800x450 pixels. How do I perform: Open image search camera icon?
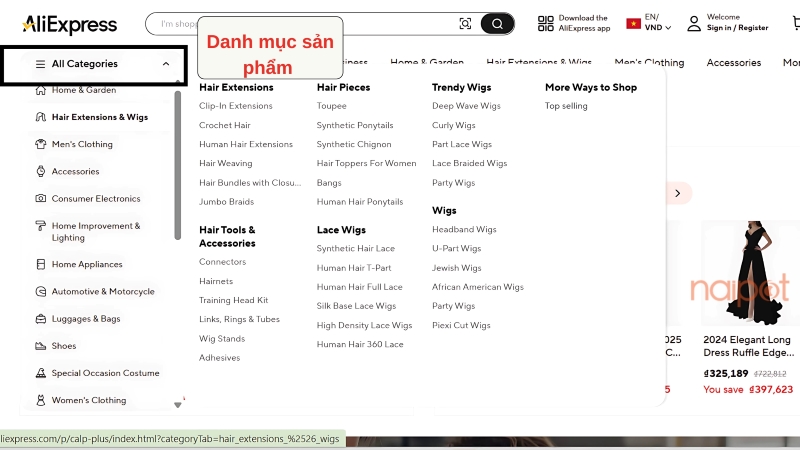click(x=465, y=24)
